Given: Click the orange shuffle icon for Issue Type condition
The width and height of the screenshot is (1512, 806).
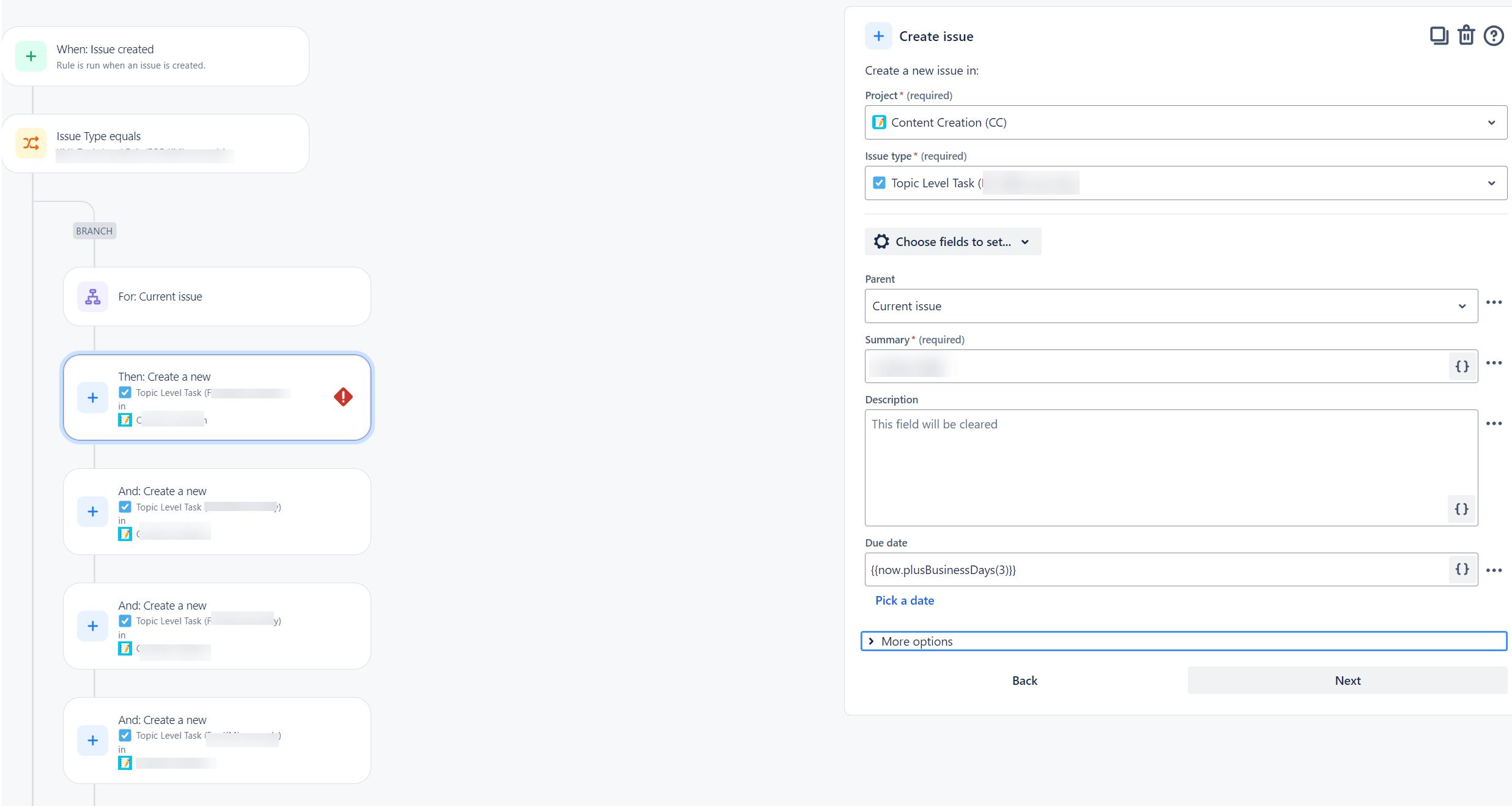Looking at the screenshot, I should (x=31, y=143).
